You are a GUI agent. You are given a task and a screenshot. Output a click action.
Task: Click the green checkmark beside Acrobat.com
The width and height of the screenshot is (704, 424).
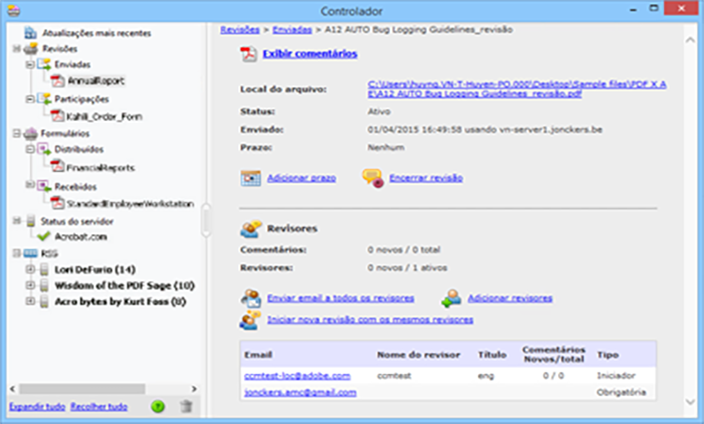tap(44, 236)
